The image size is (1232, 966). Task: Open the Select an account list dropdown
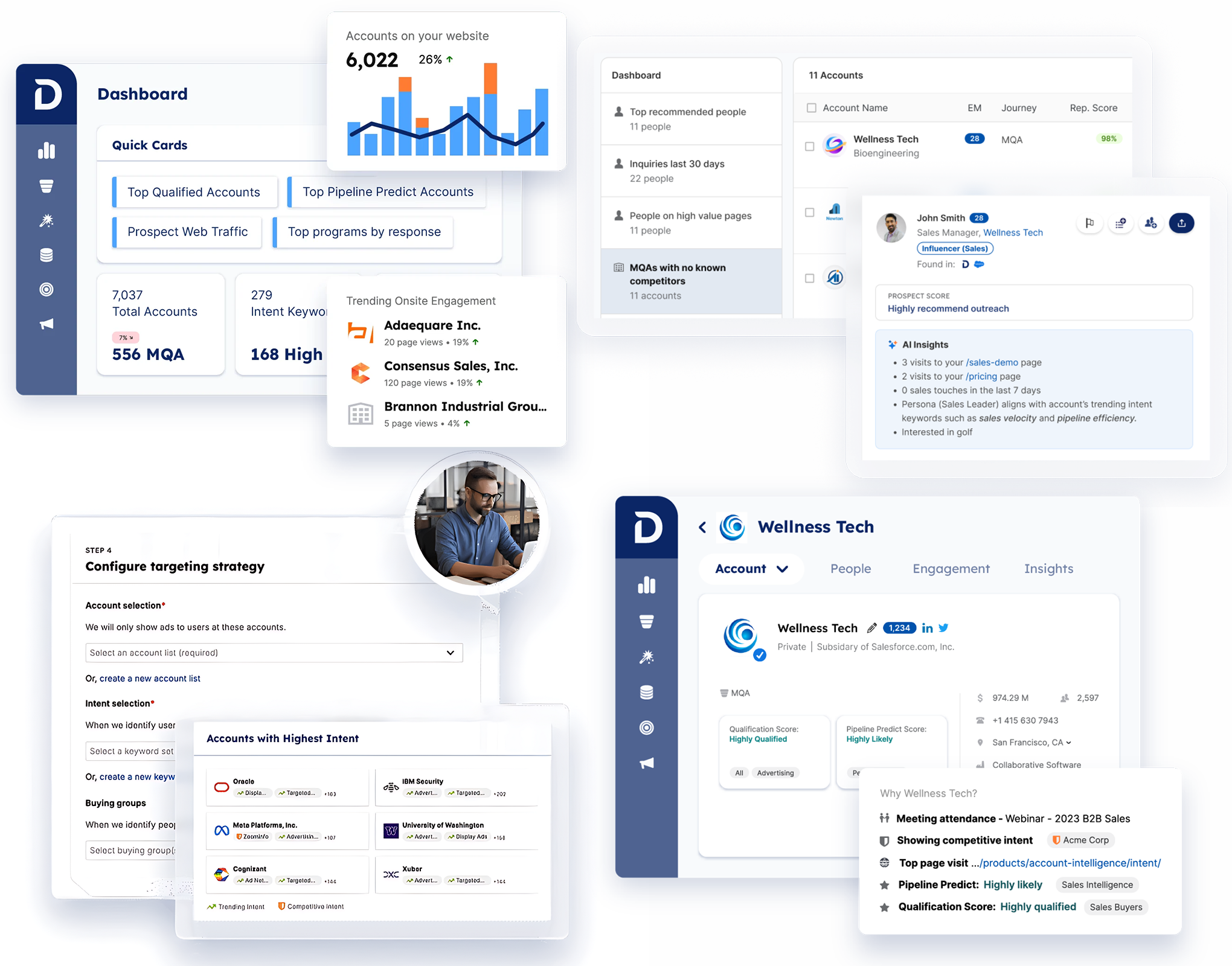pos(274,653)
